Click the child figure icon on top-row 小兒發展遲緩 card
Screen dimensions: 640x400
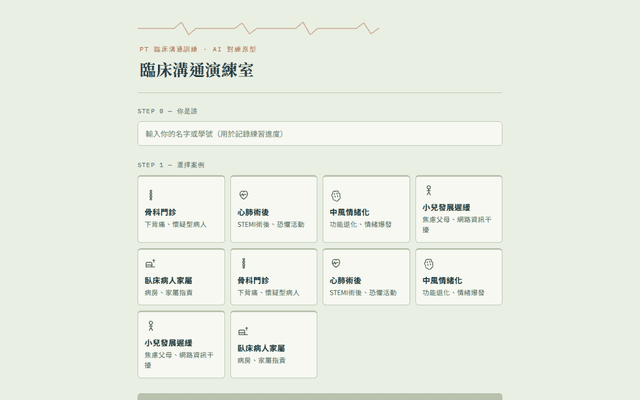(429, 190)
